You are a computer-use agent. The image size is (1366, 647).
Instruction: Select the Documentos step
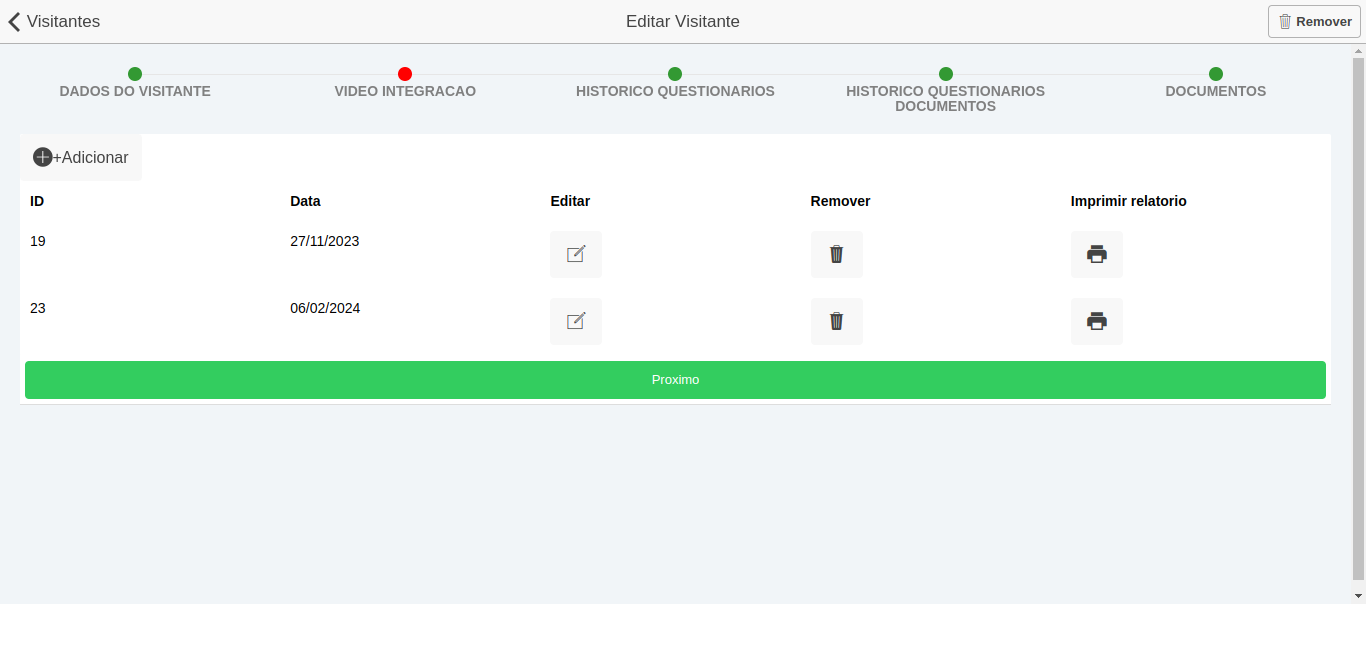point(1215,91)
